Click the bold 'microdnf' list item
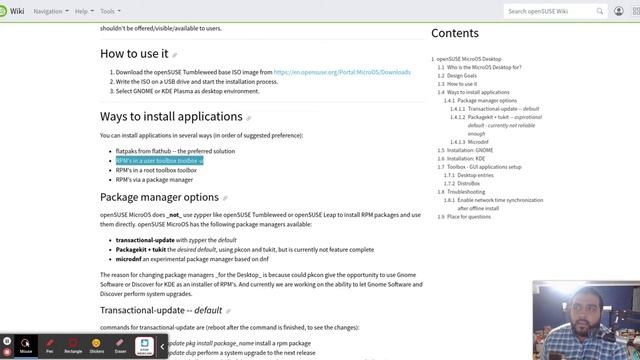 coord(129,259)
